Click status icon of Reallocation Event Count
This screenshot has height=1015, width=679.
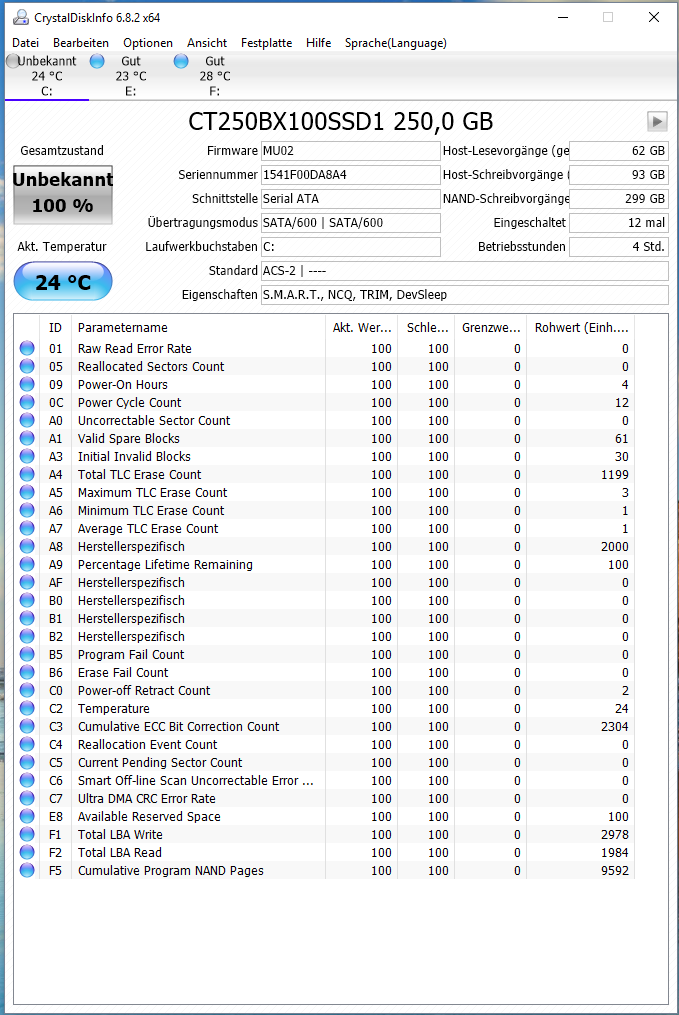coord(27,744)
